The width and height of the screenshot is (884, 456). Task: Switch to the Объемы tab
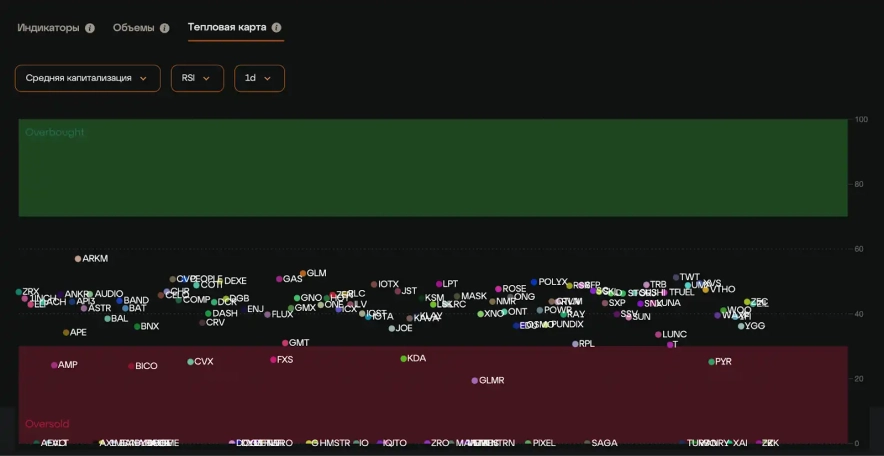[x=133, y=28]
